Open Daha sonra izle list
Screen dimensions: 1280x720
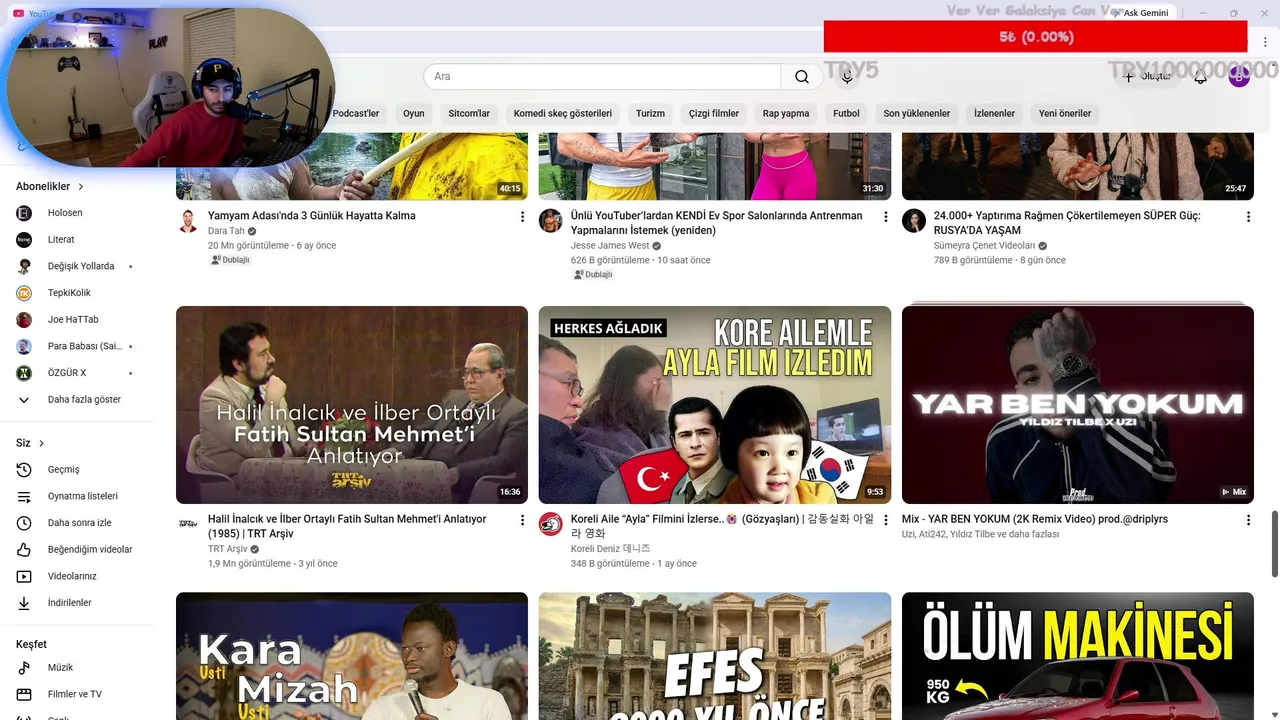tap(76, 523)
